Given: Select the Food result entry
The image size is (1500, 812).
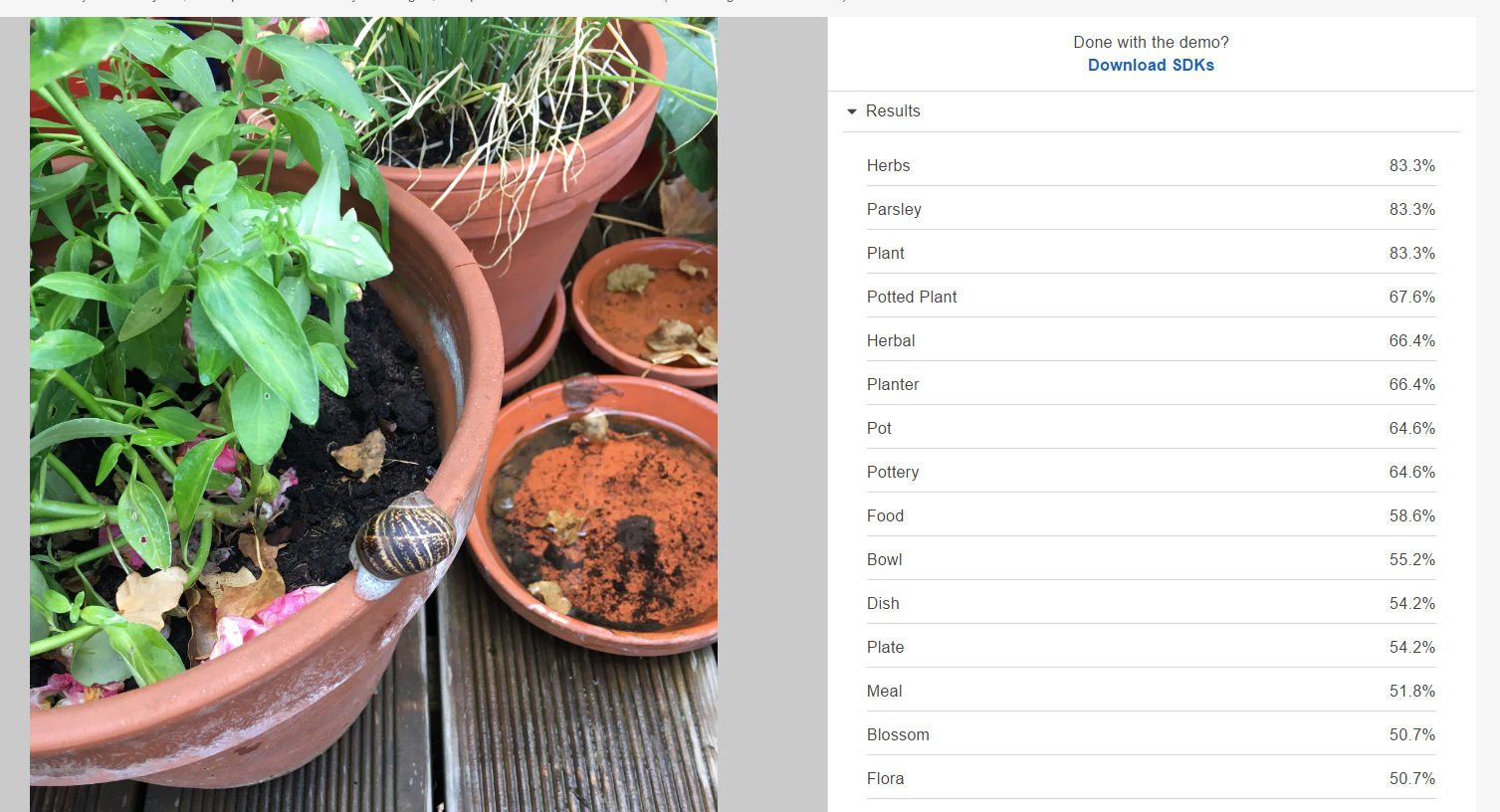Looking at the screenshot, I should (x=1151, y=515).
